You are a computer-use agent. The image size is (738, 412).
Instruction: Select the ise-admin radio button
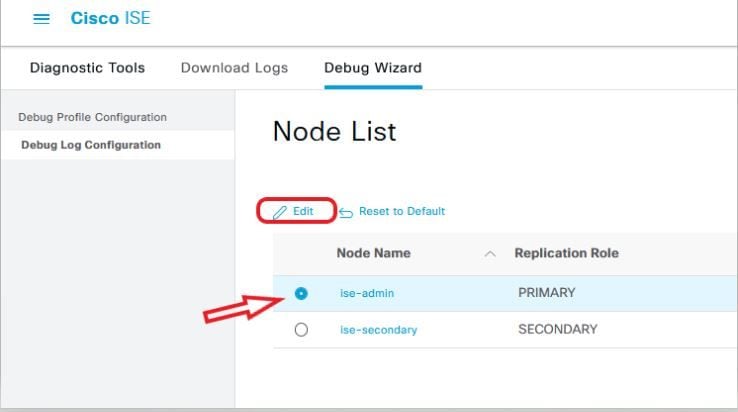coord(301,293)
